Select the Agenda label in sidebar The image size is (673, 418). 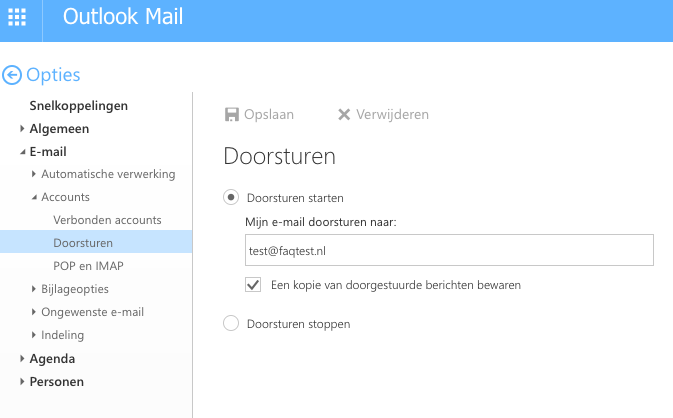pos(52,359)
